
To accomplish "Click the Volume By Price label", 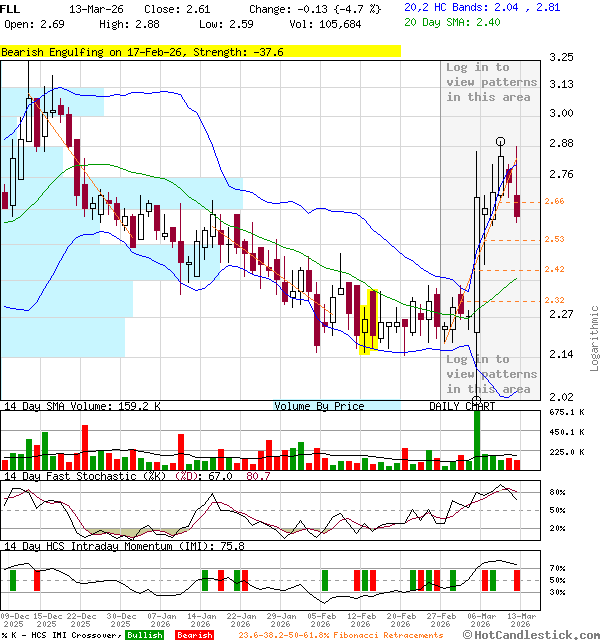I will (x=319, y=406).
